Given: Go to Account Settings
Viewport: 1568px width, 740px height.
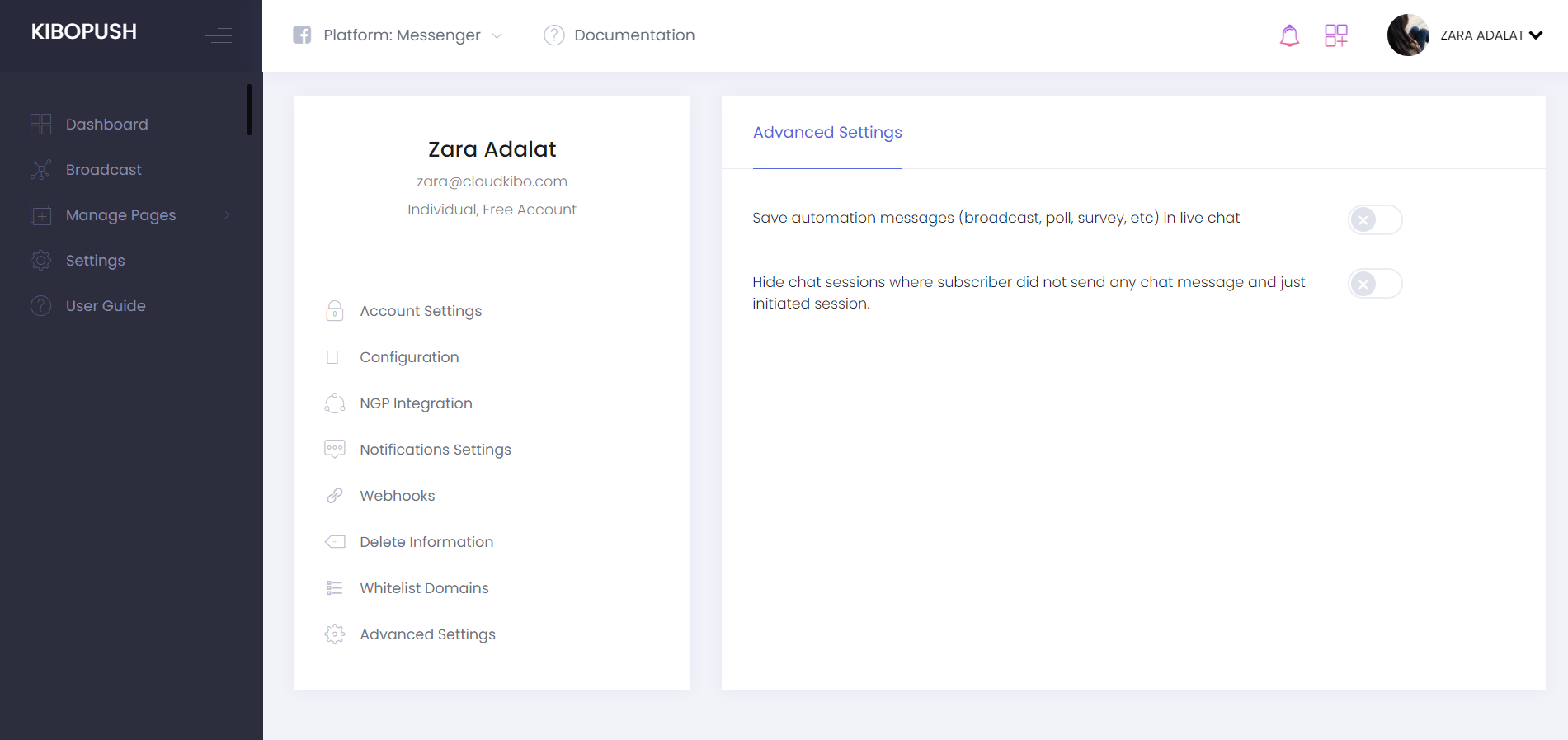Looking at the screenshot, I should [x=421, y=311].
